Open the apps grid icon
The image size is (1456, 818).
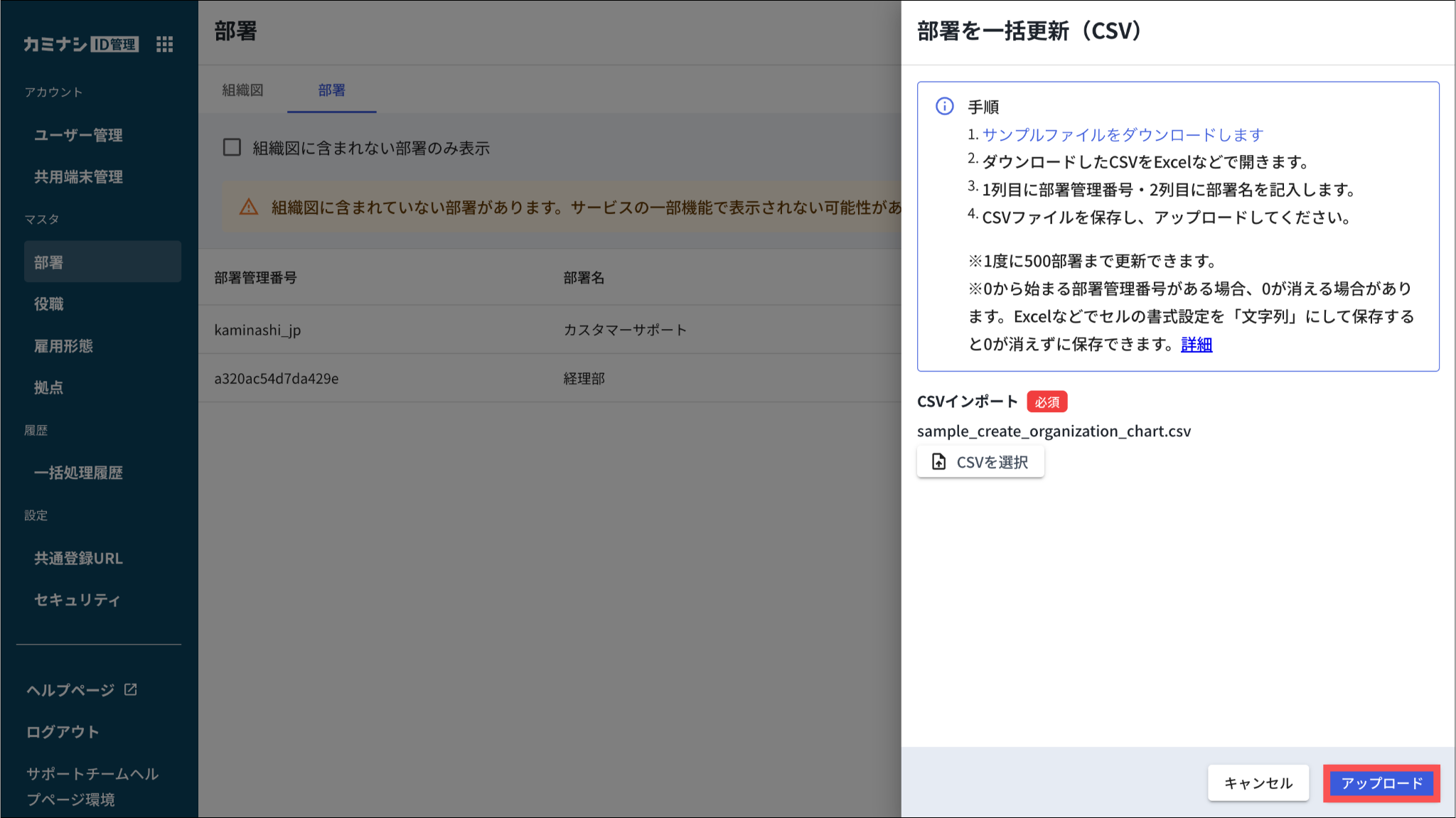(x=164, y=45)
